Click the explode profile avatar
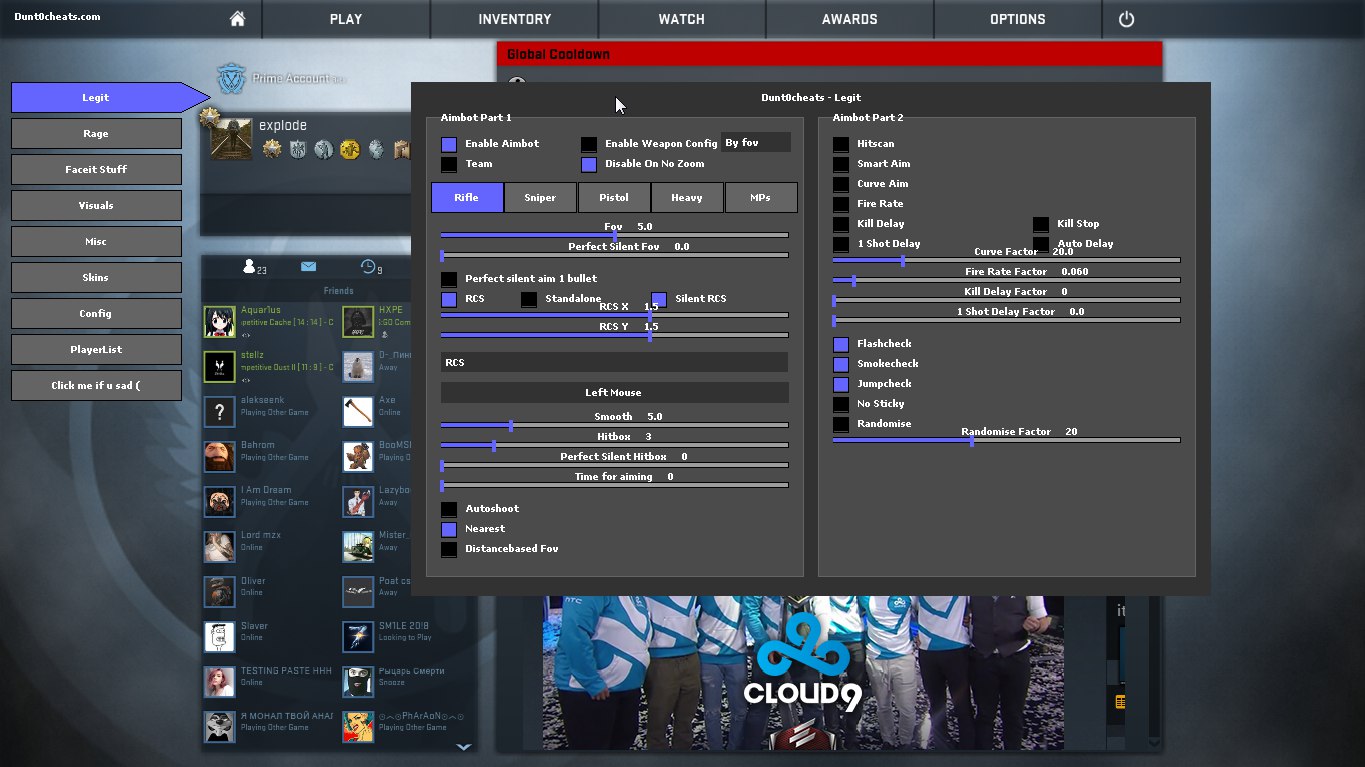This screenshot has height=767, width=1365. [231, 139]
